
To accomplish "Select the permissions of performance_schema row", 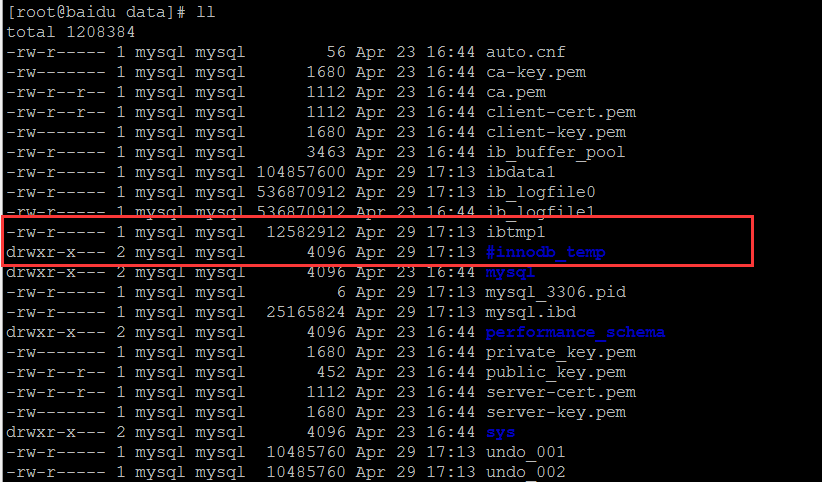I will pos(56,332).
